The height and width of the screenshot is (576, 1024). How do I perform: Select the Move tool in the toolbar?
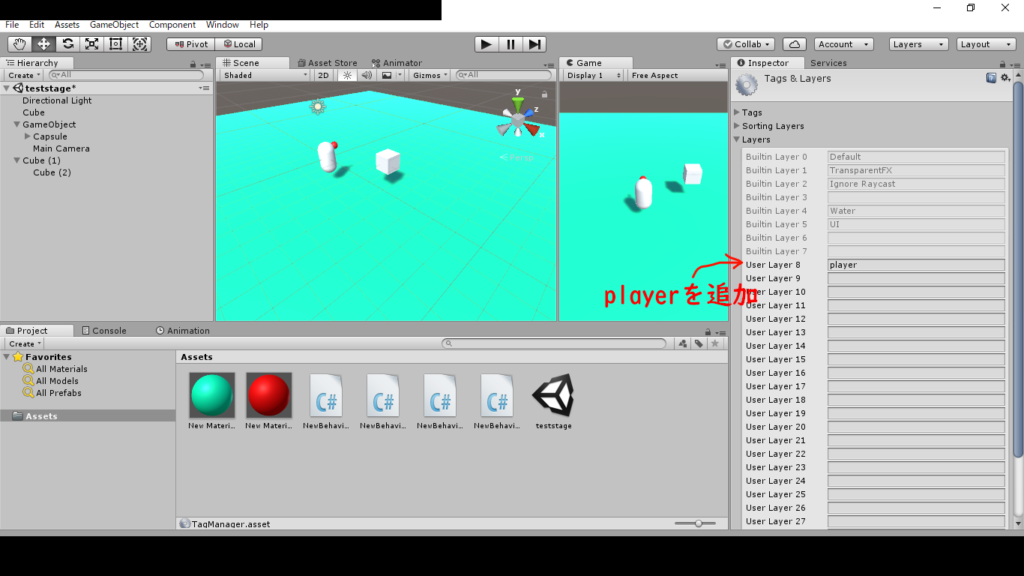[x=44, y=44]
